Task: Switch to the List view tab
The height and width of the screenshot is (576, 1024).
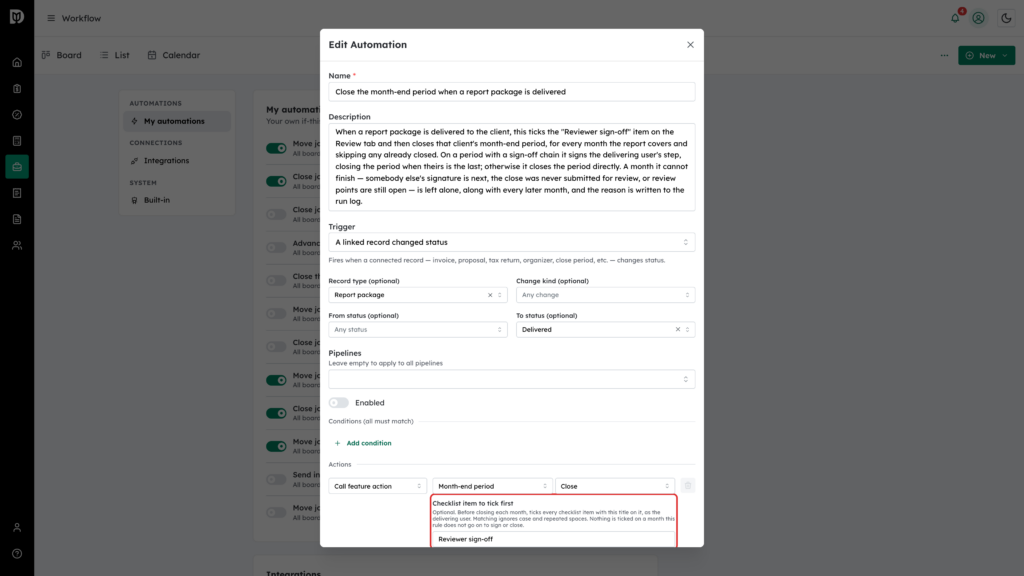Action: click(x=115, y=56)
